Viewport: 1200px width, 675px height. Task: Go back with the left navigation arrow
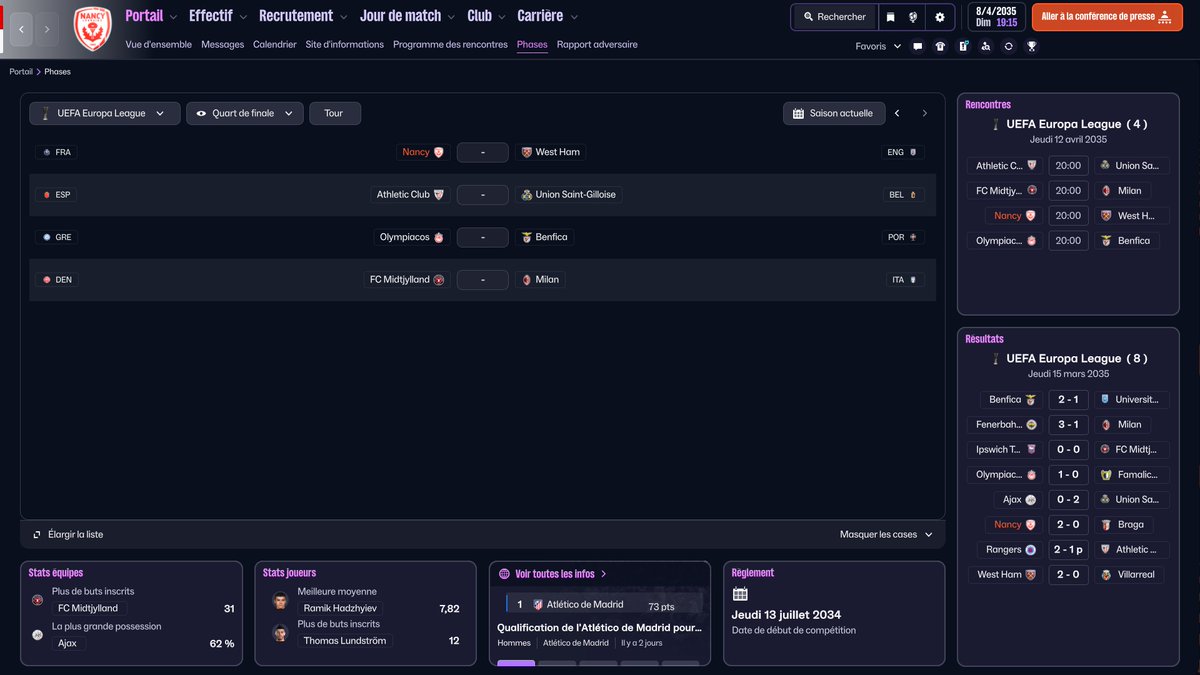point(21,29)
